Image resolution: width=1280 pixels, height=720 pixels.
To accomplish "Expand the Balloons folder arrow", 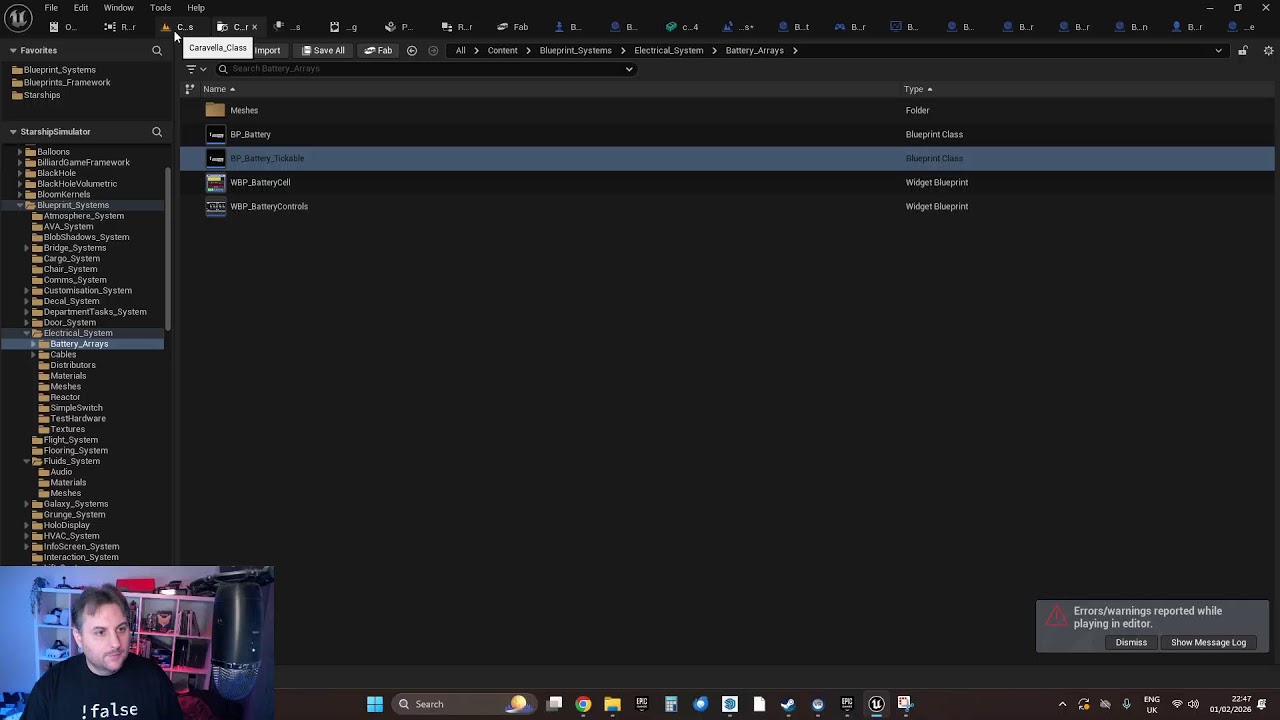I will [20, 152].
